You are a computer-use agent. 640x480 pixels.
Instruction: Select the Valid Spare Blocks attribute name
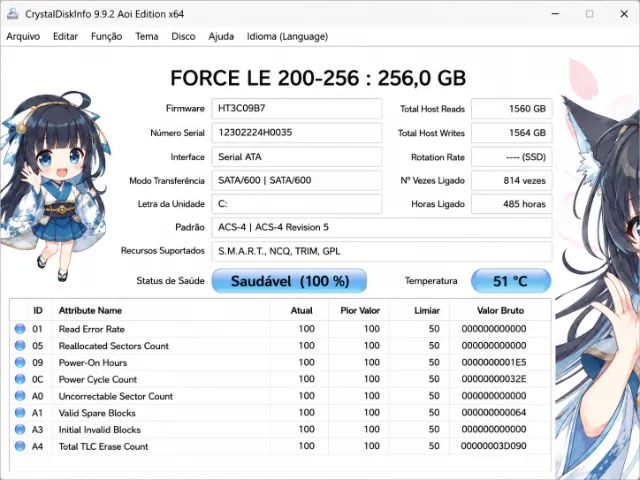coord(97,413)
